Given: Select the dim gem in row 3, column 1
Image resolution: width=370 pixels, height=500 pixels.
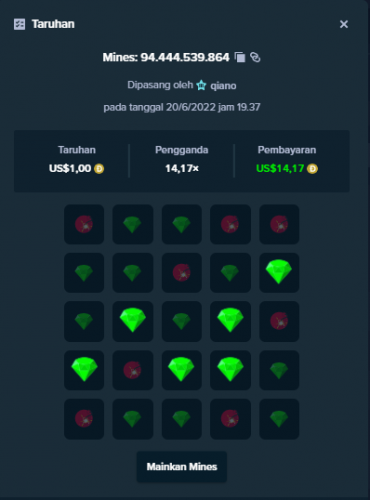Looking at the screenshot, I should click(84, 321).
